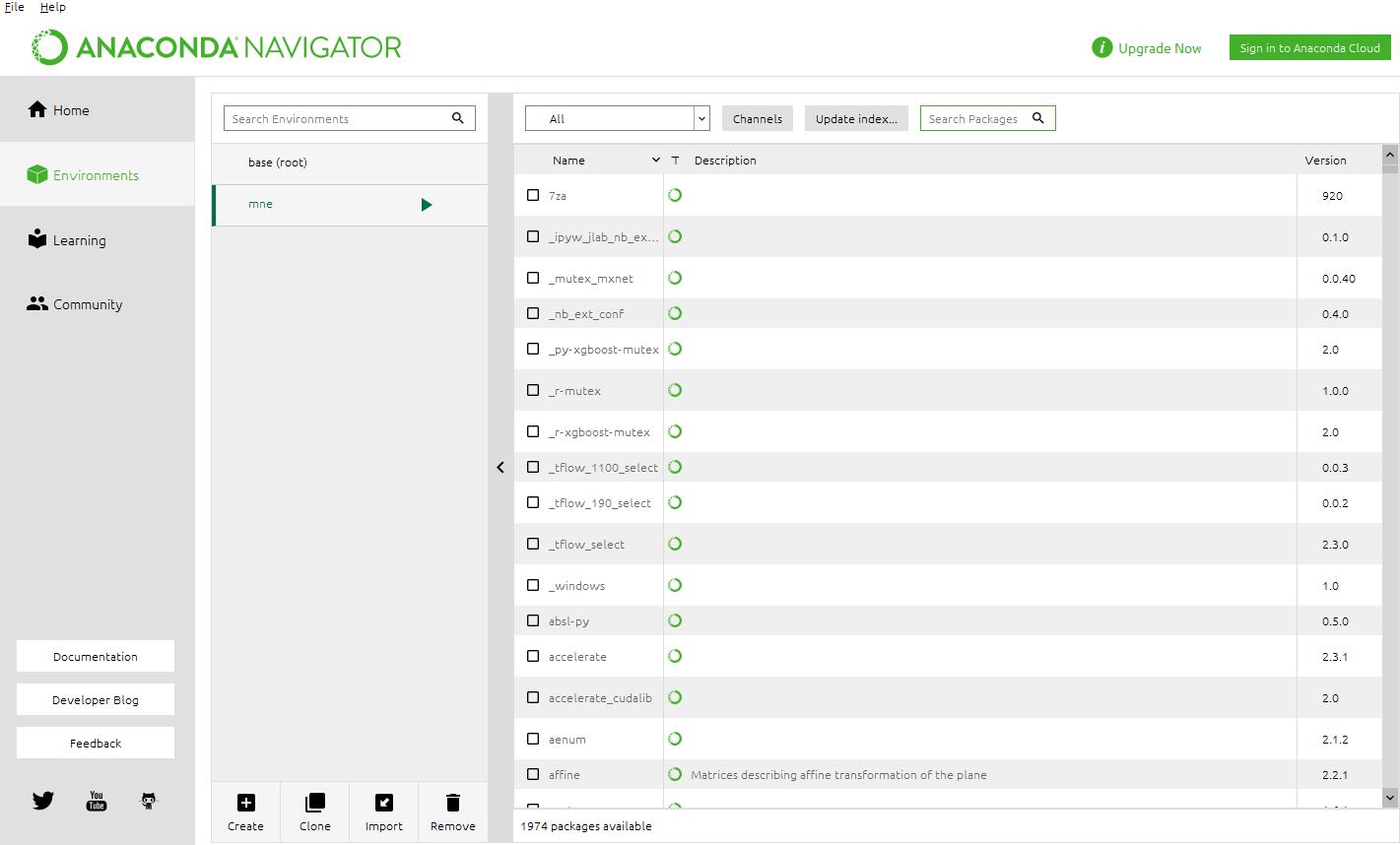
Task: Check the _tflow_190_select package checkbox
Action: (533, 502)
